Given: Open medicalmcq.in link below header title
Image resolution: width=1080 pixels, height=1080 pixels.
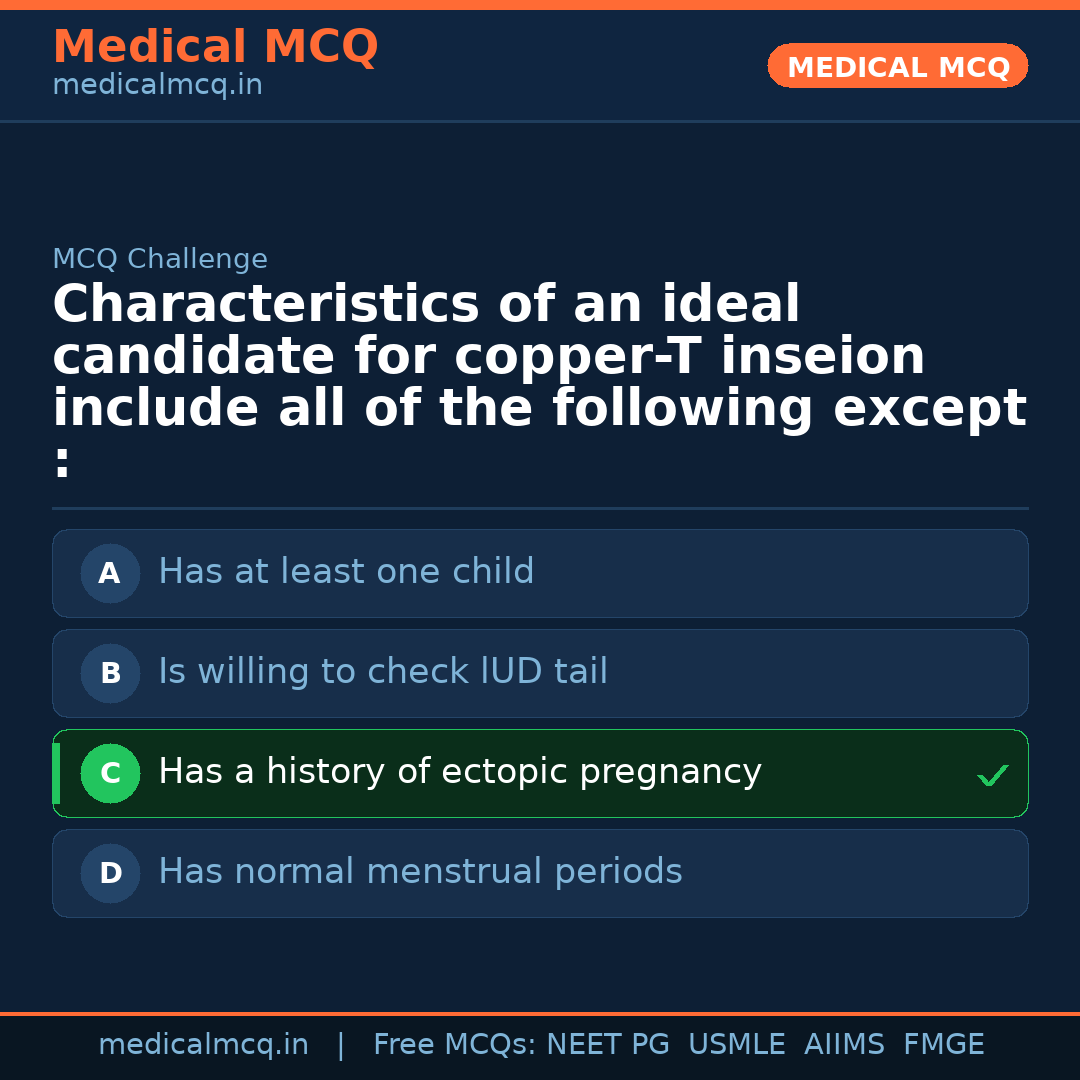Looking at the screenshot, I should (157, 86).
